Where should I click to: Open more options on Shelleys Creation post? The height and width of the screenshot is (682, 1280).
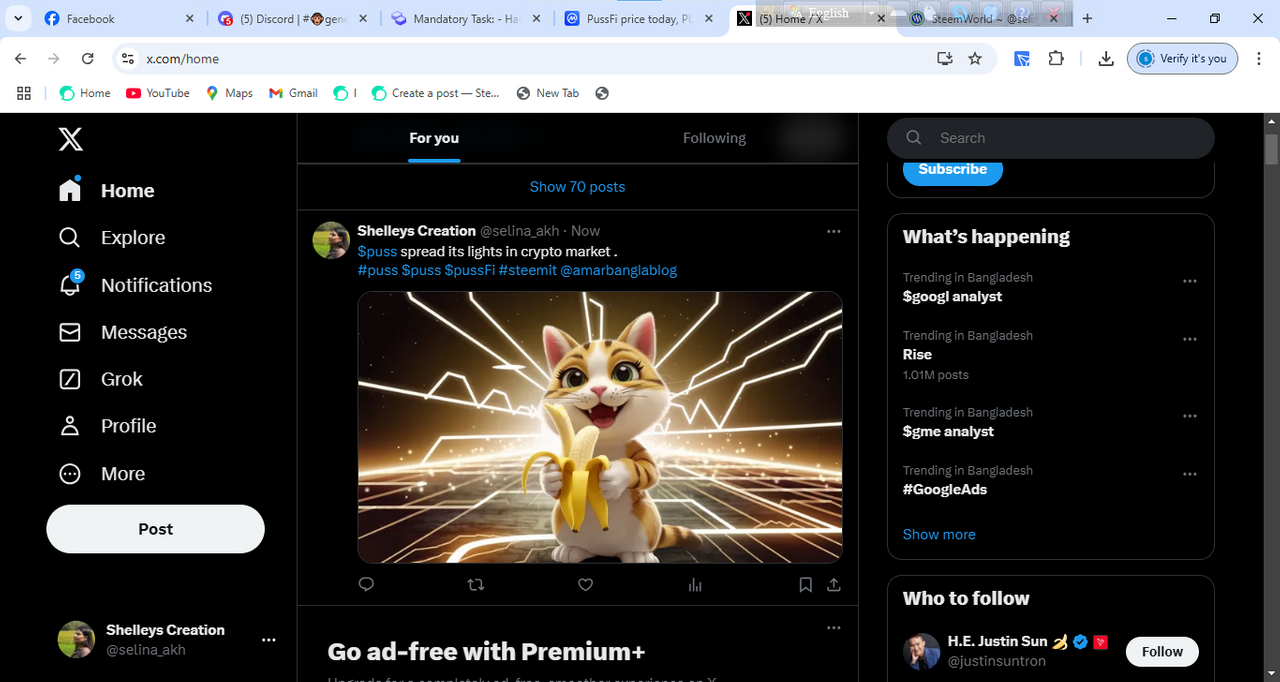click(834, 231)
